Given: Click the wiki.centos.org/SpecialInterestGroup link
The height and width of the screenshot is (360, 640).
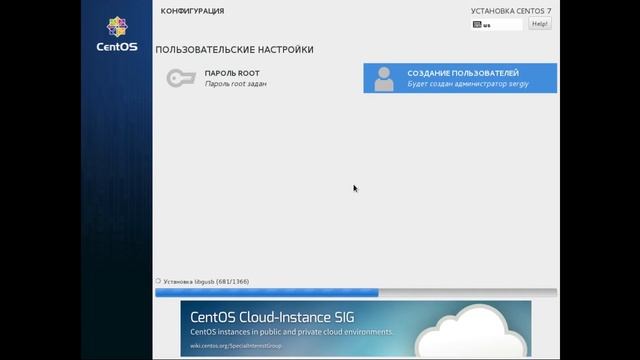Looking at the screenshot, I should tap(236, 346).
